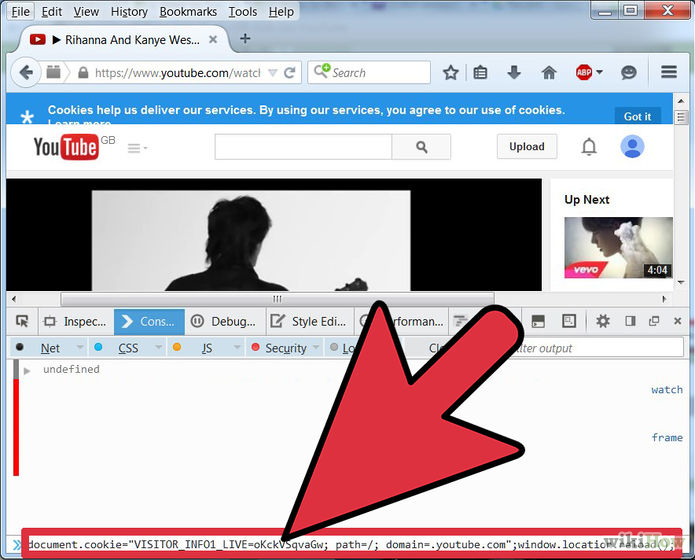Open Net filter dropdown arrow
695x560 pixels.
pyautogui.click(x=80, y=347)
